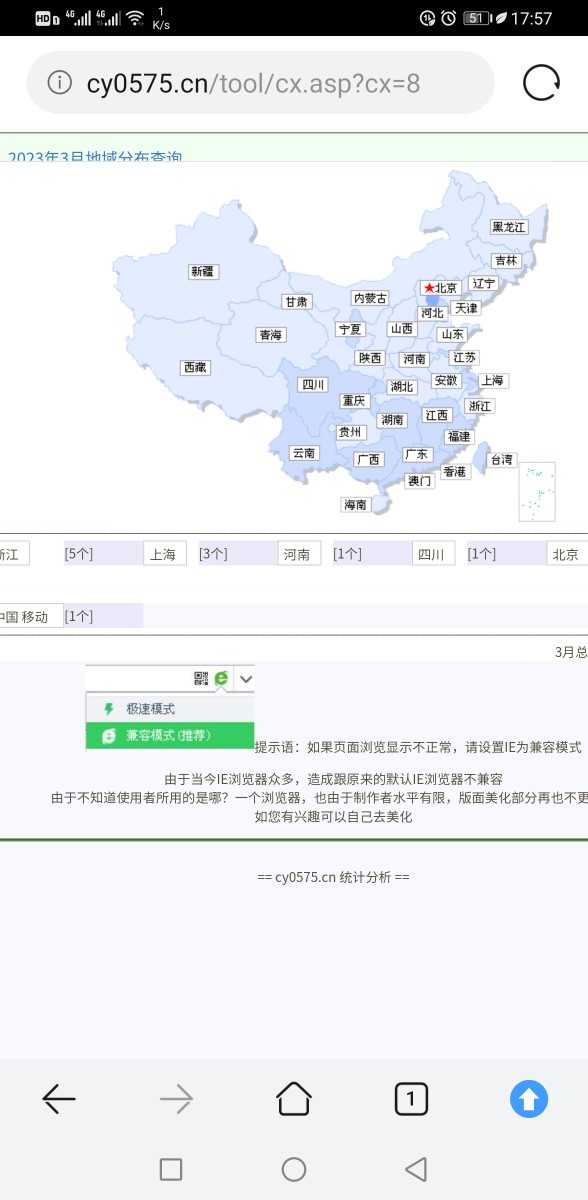Select 吉林 label on the map

pos(506,261)
